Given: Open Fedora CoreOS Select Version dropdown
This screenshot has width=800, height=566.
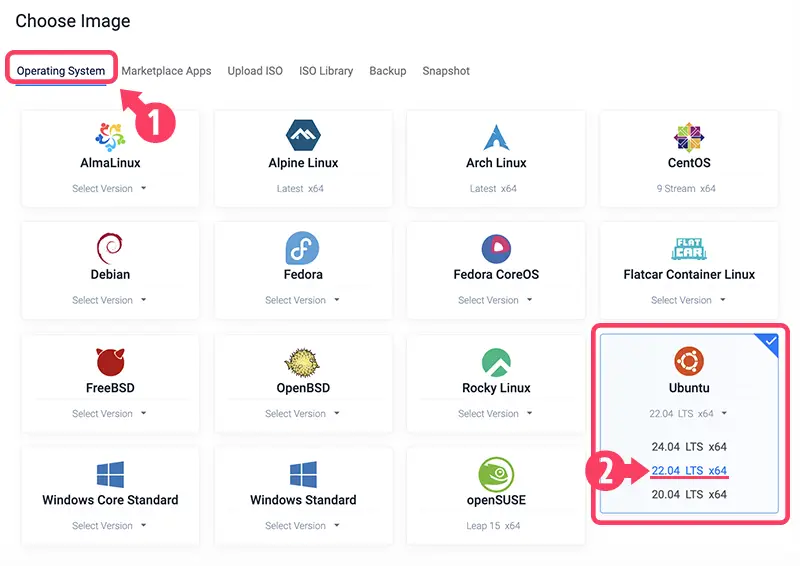Looking at the screenshot, I should click(495, 300).
